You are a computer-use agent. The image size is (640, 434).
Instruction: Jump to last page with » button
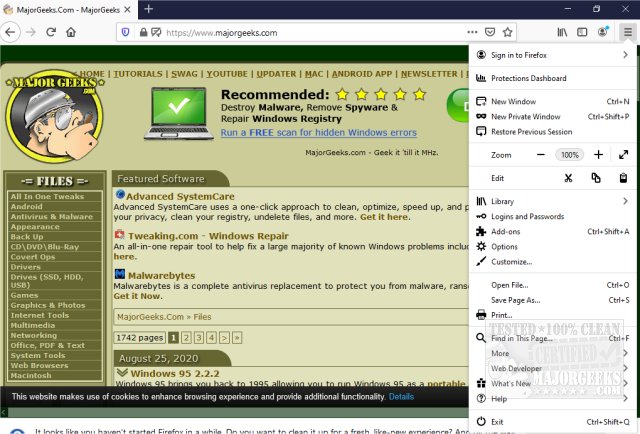pos(237,338)
